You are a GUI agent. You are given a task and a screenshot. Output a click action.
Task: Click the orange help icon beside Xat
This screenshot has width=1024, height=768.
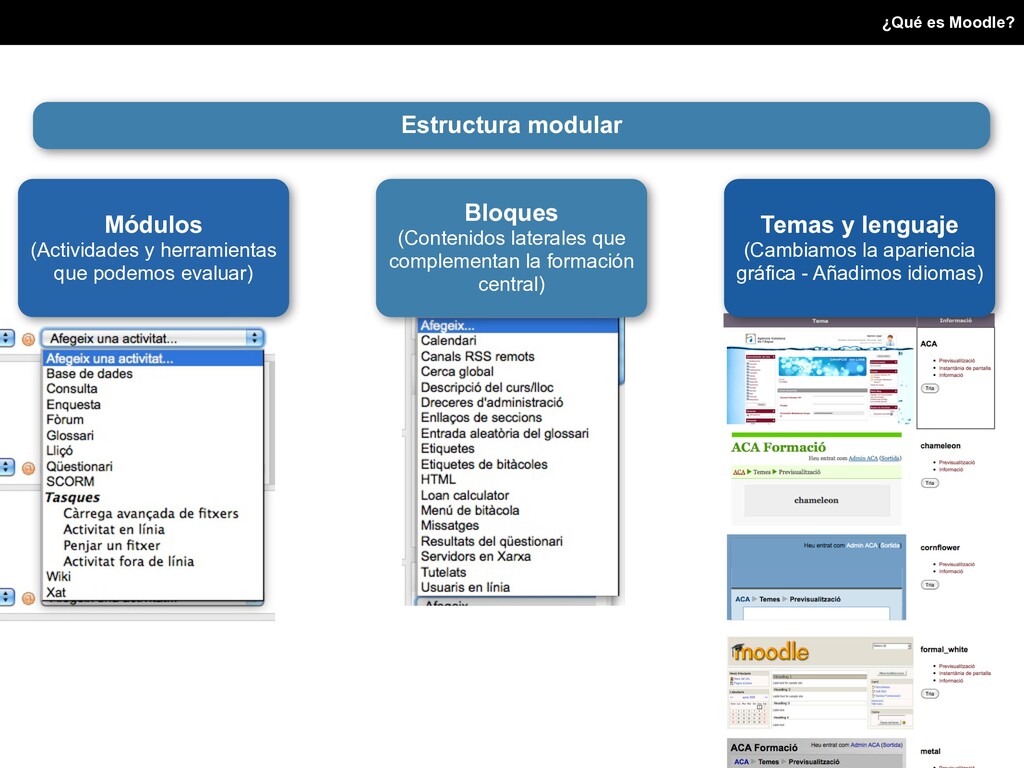[28, 598]
